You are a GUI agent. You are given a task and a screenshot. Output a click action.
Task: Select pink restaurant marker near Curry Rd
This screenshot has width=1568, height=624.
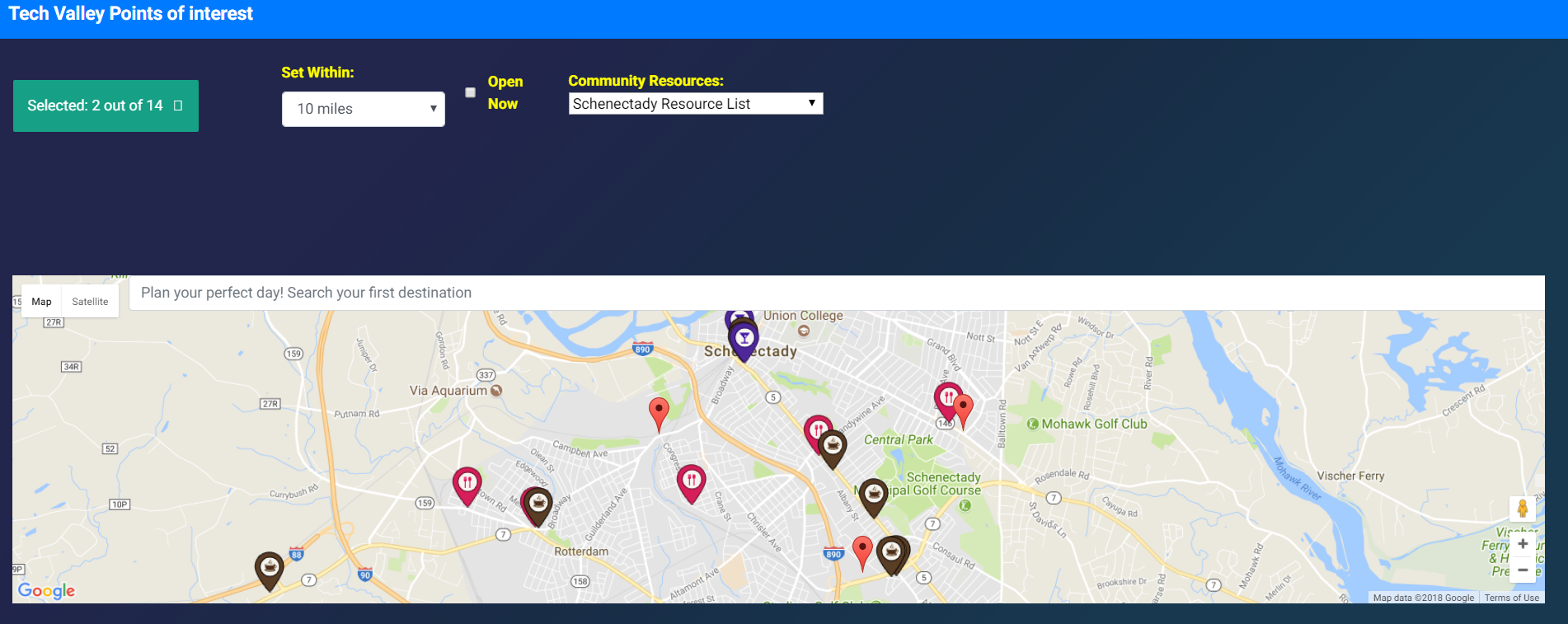(467, 486)
